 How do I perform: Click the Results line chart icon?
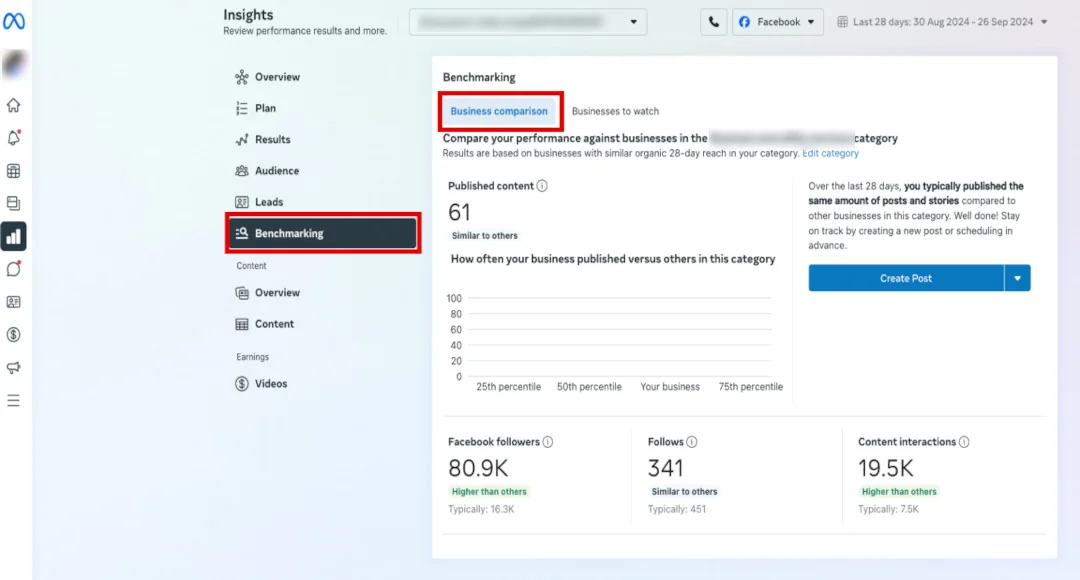coord(242,139)
